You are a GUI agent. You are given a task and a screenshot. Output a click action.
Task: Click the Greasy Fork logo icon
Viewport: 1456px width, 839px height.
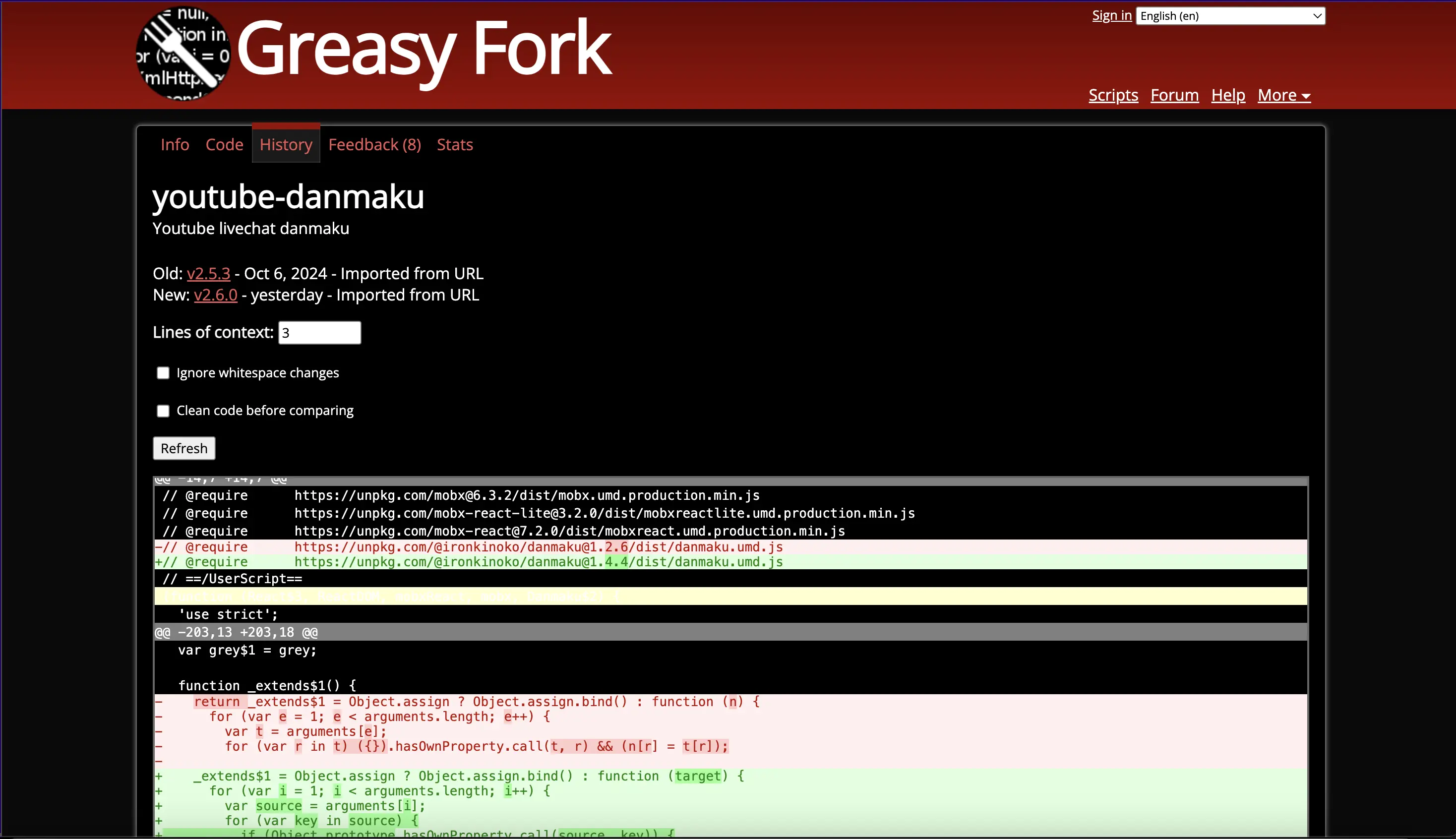point(183,53)
